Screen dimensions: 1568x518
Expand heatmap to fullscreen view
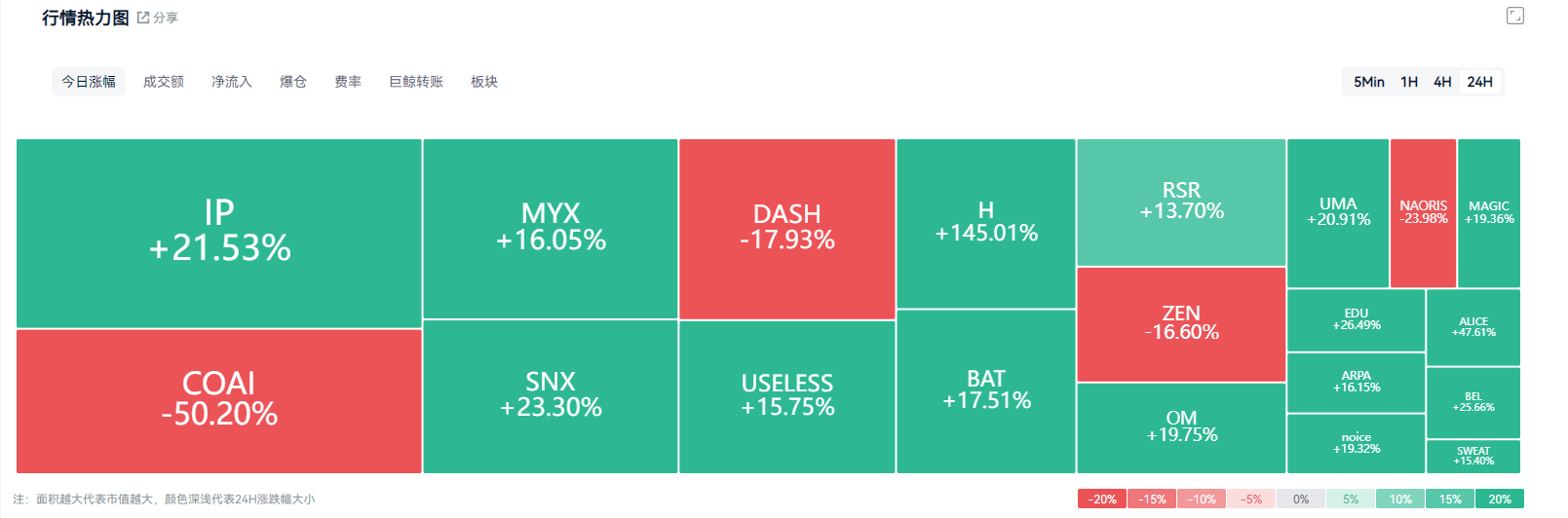coord(1514,16)
